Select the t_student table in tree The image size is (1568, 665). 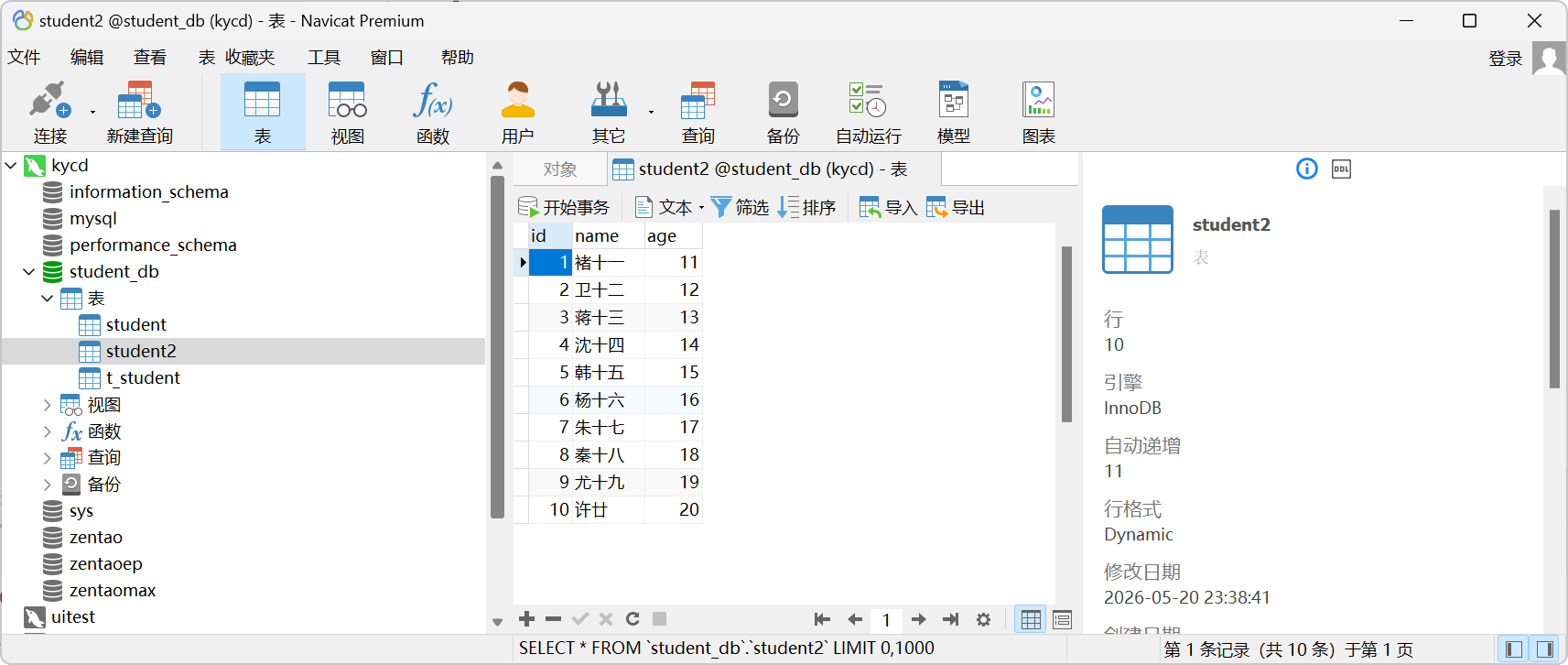click(x=143, y=378)
